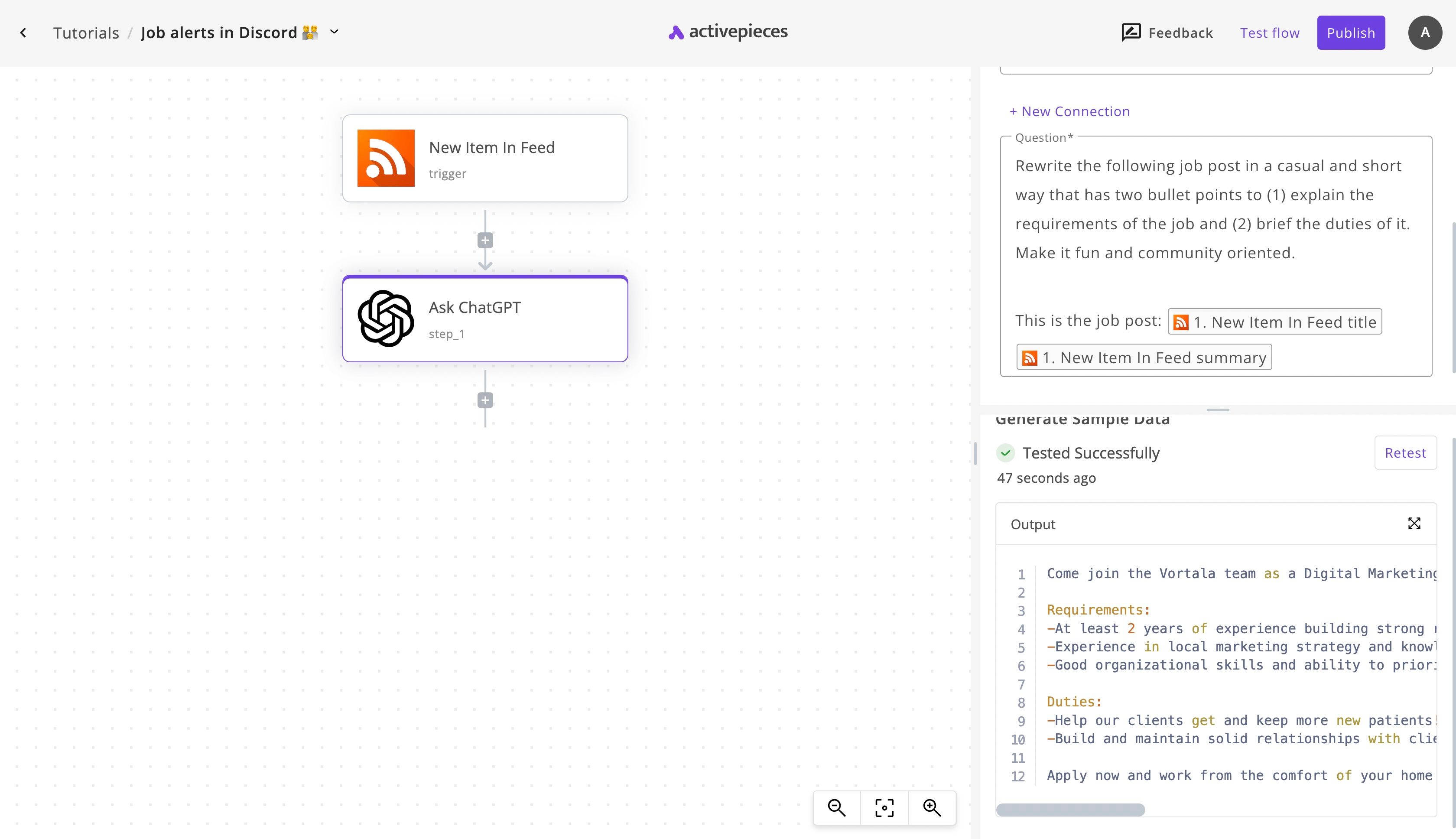
Task: Click the Duties: line in output
Action: (x=1074, y=702)
